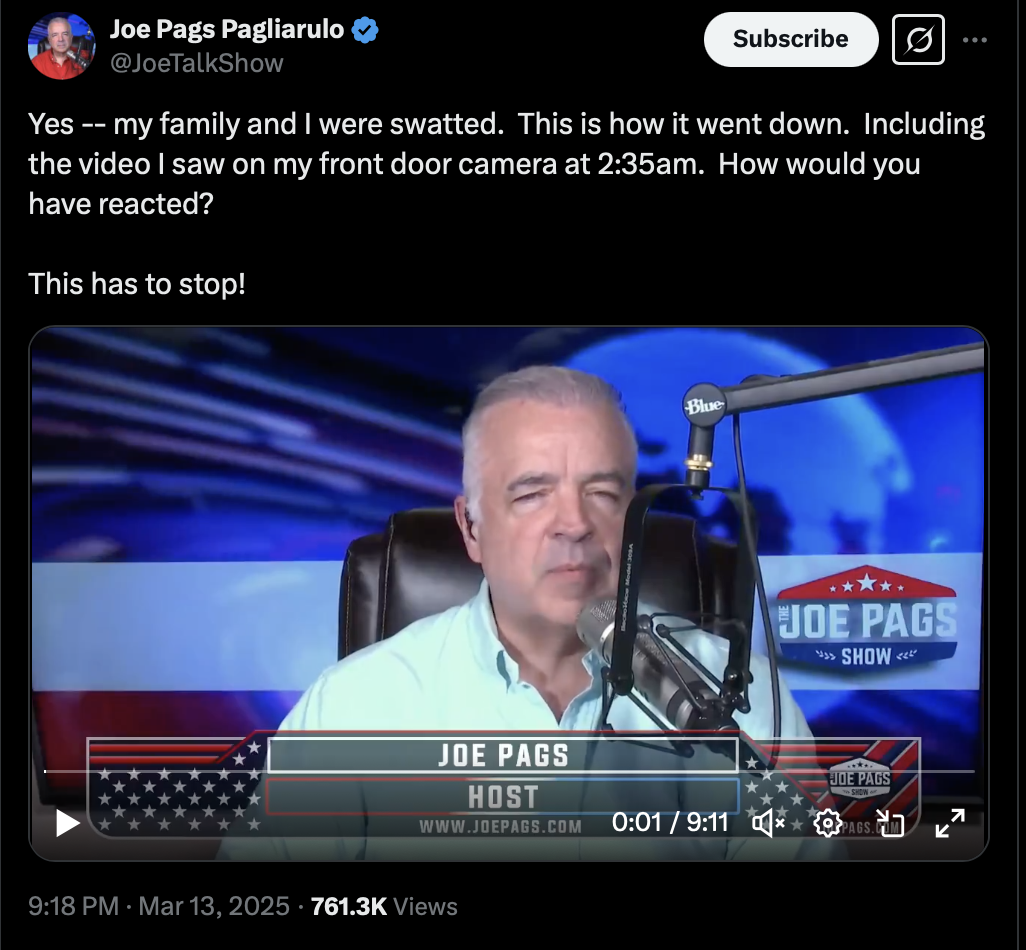Click "This has to stop!" text
This screenshot has width=1026, height=950.
(137, 284)
